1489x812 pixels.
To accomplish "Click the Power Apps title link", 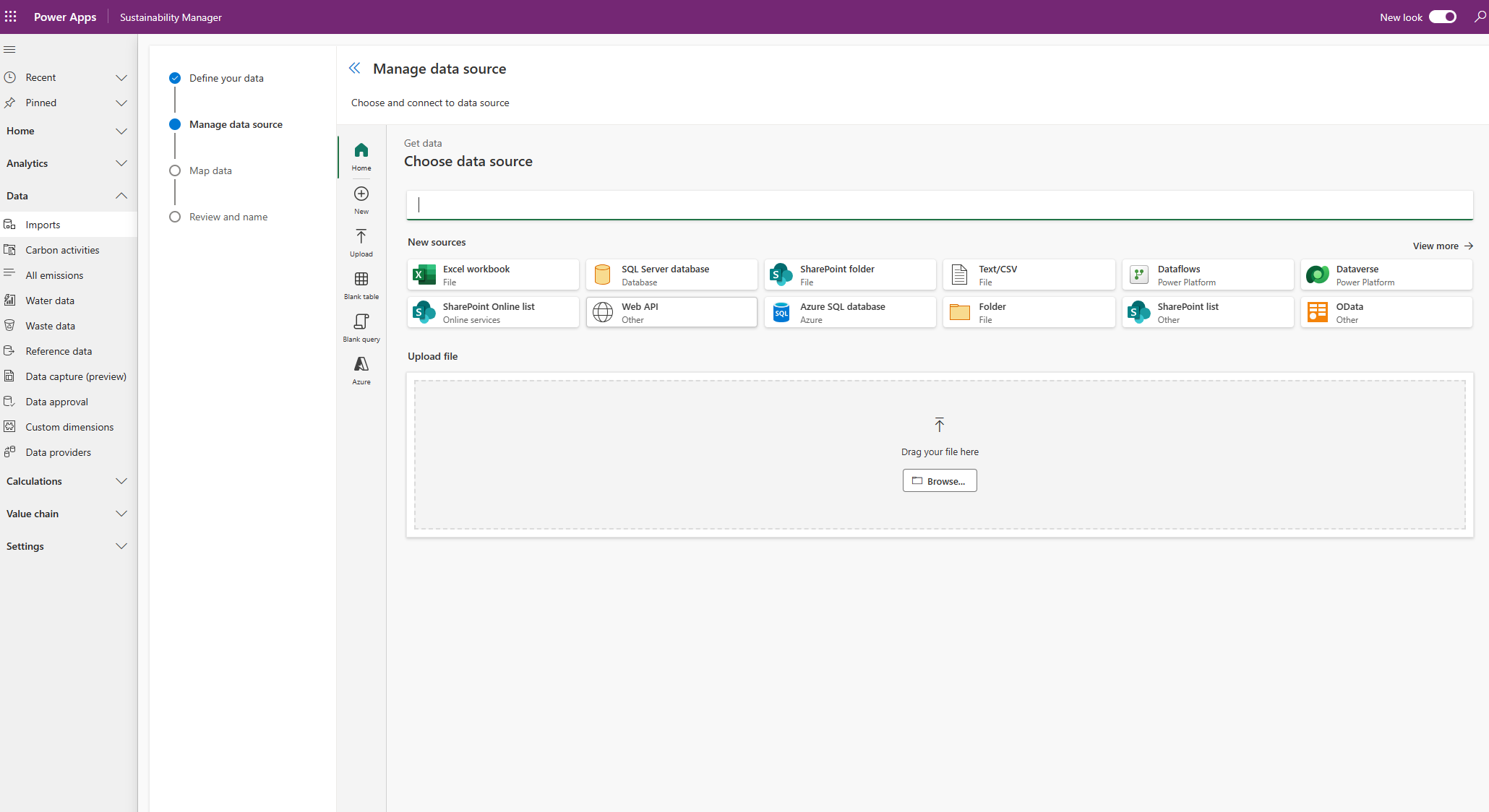I will [65, 17].
